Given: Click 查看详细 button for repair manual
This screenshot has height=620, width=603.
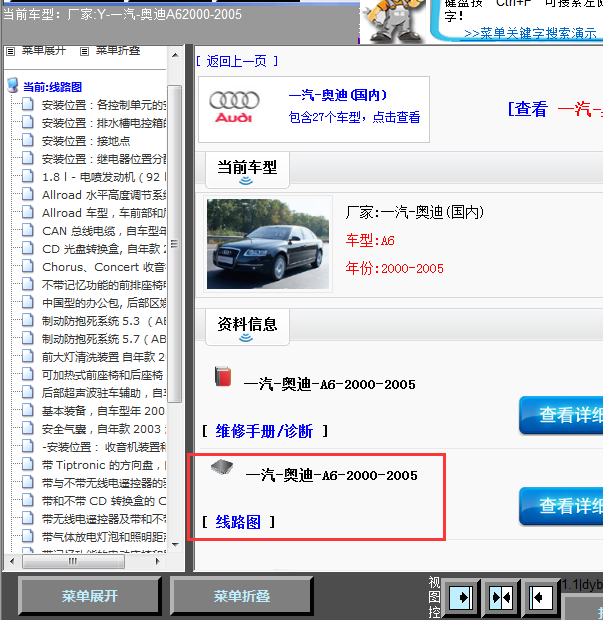Looking at the screenshot, I should [561, 415].
